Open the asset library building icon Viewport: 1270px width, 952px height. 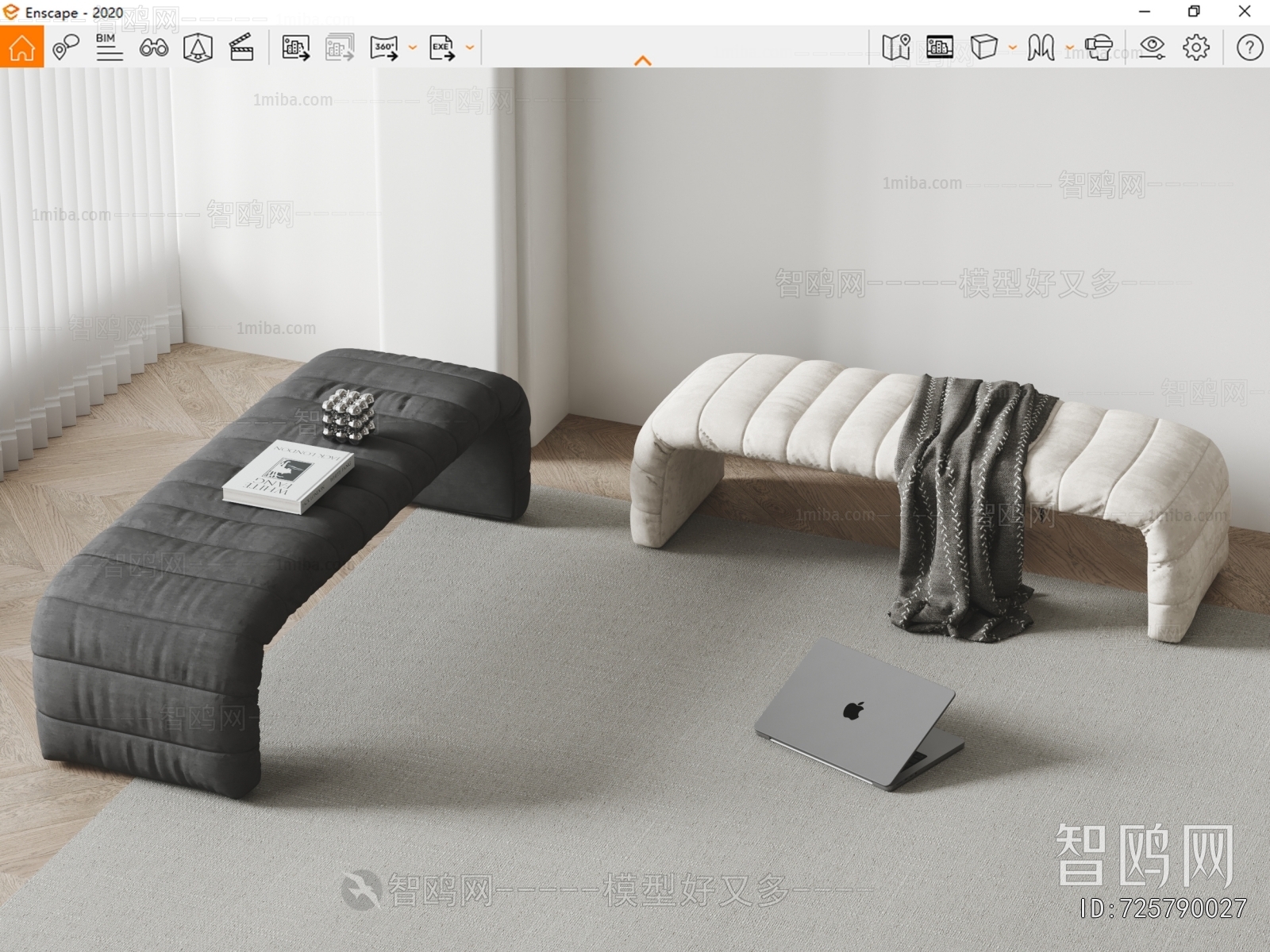coord(940,48)
